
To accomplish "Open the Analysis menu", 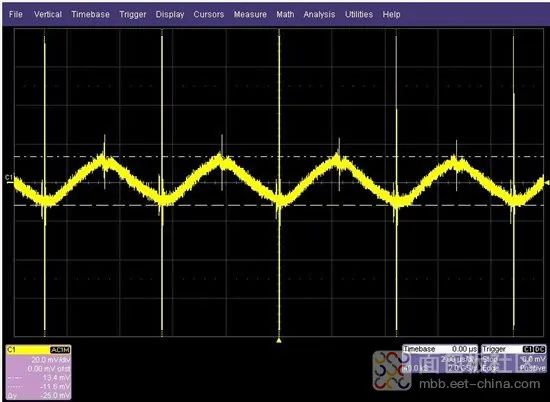I will point(319,14).
